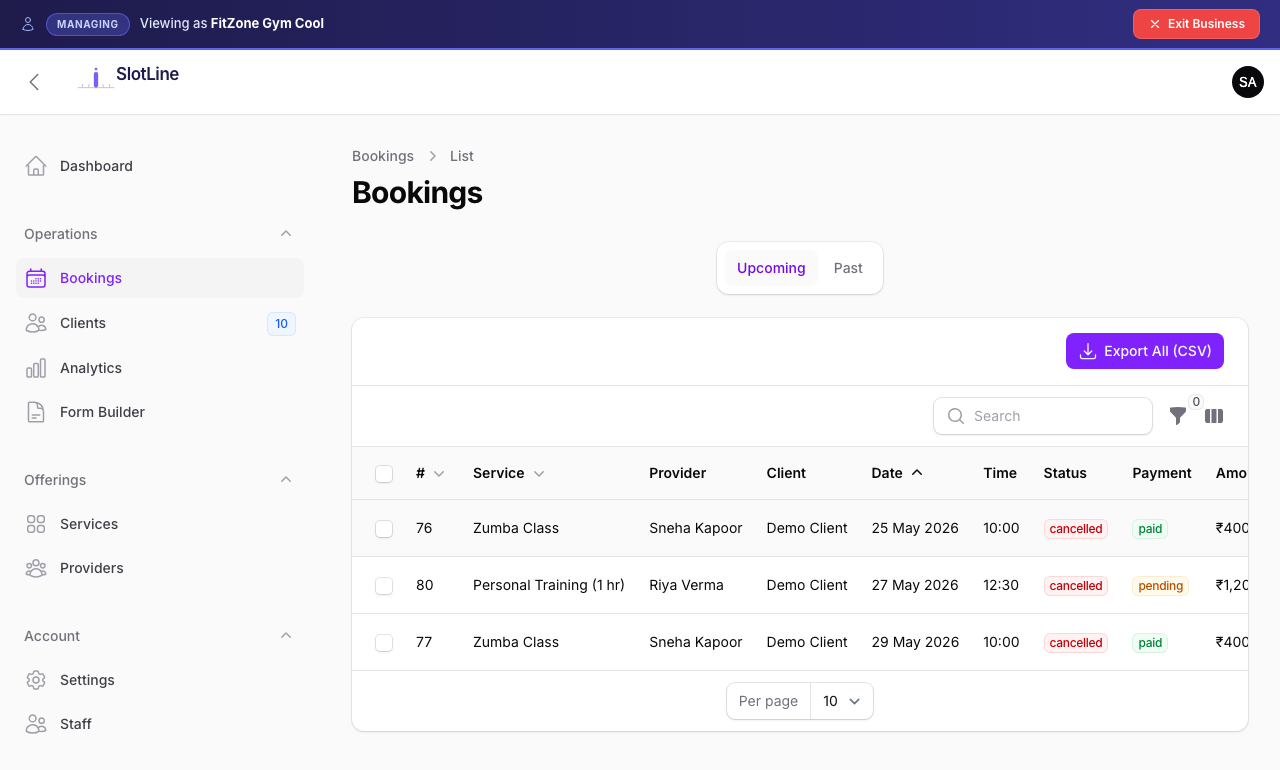The width and height of the screenshot is (1280, 770).
Task: Open Staff in the sidebar
Action: [160, 724]
